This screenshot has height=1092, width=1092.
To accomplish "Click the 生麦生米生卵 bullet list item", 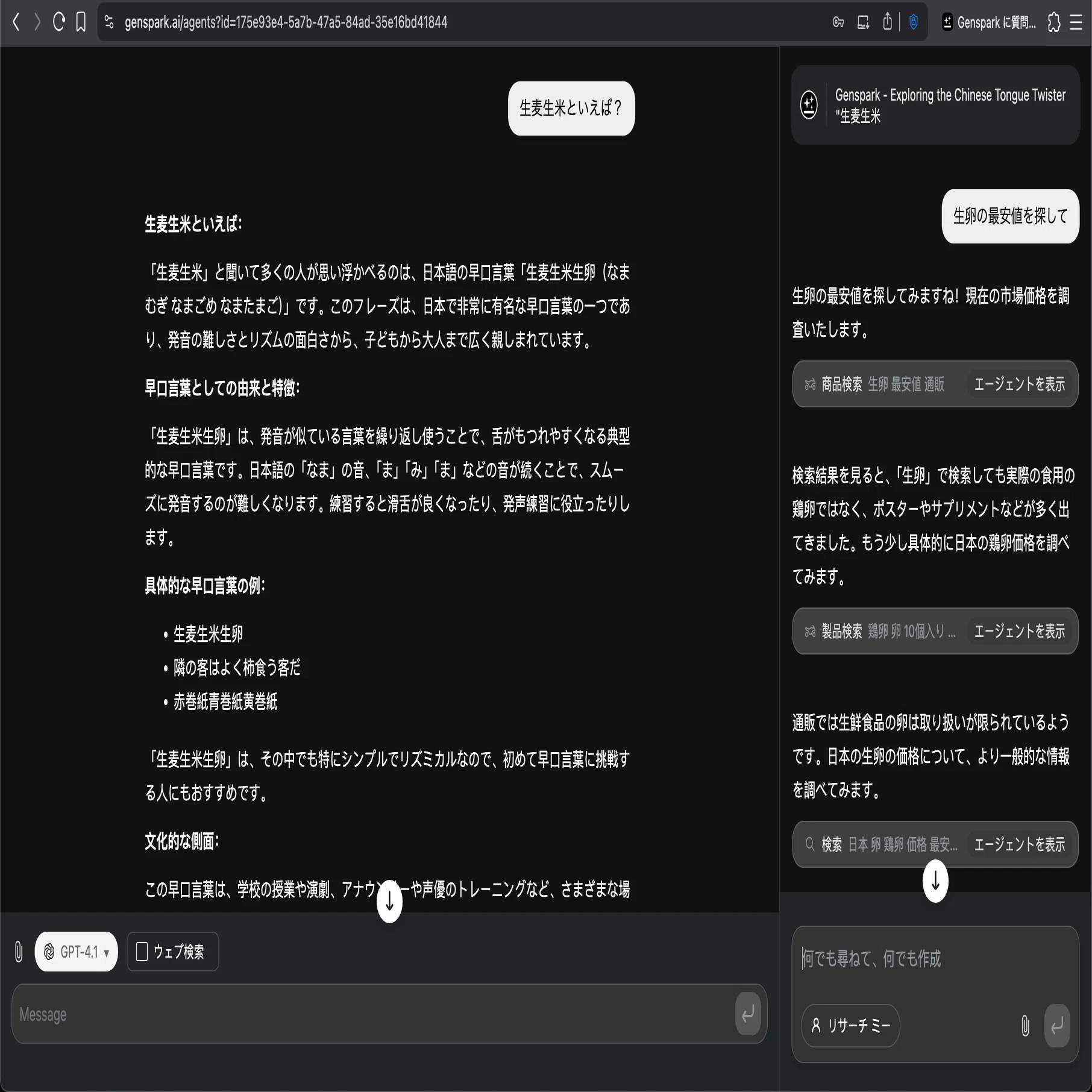I will pos(208,634).
